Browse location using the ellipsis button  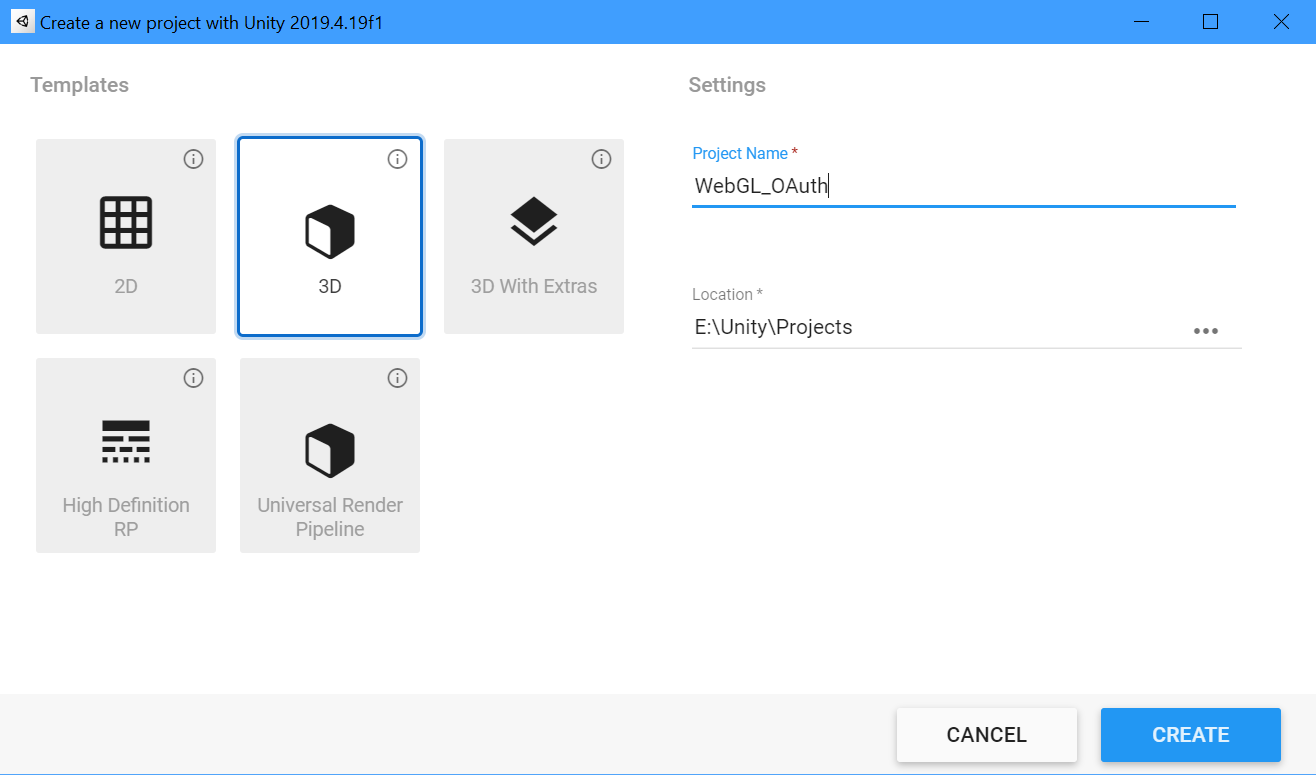pos(1206,331)
